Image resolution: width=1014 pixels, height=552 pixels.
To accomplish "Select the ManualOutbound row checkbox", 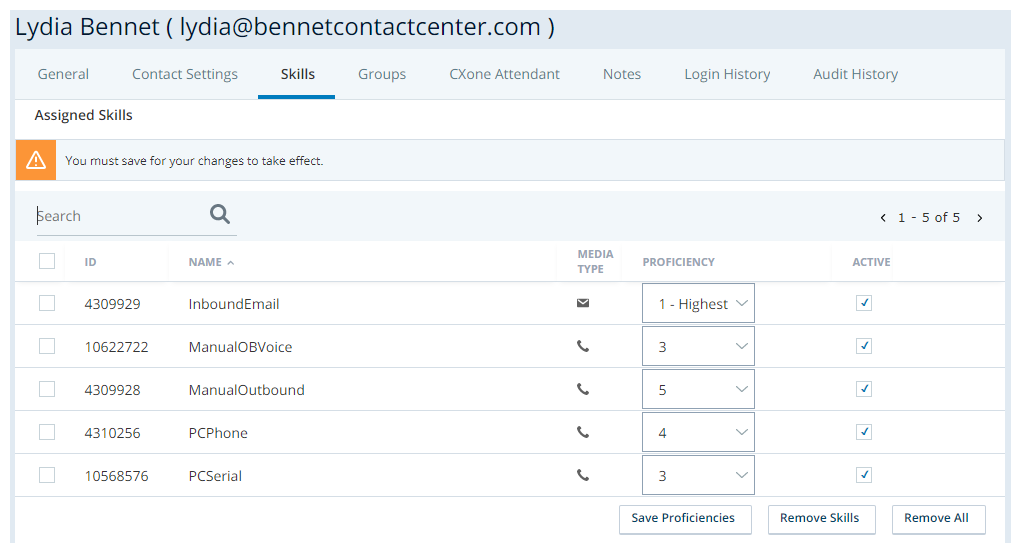I will click(x=47, y=389).
